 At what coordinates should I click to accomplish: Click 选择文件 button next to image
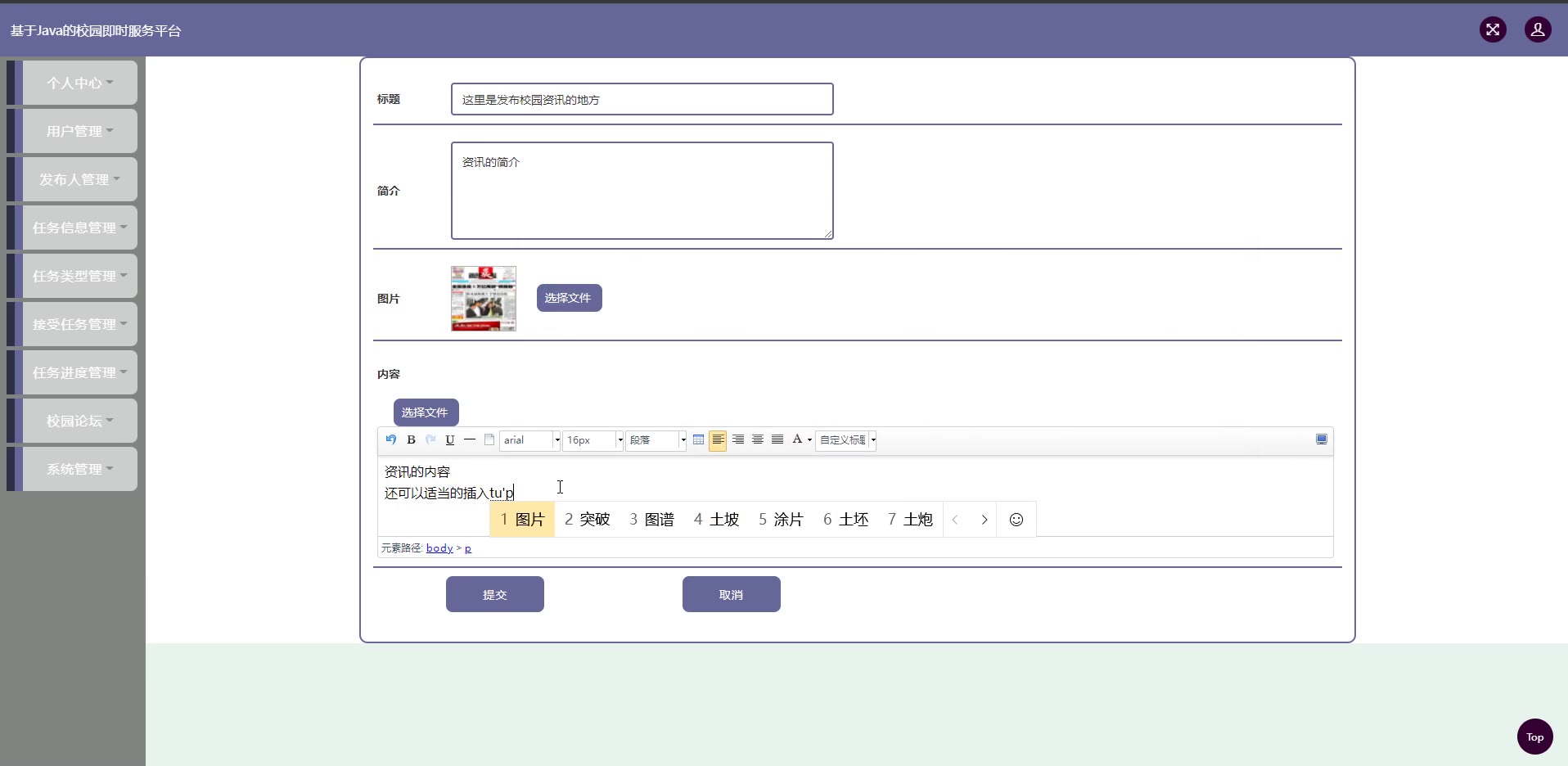click(569, 298)
